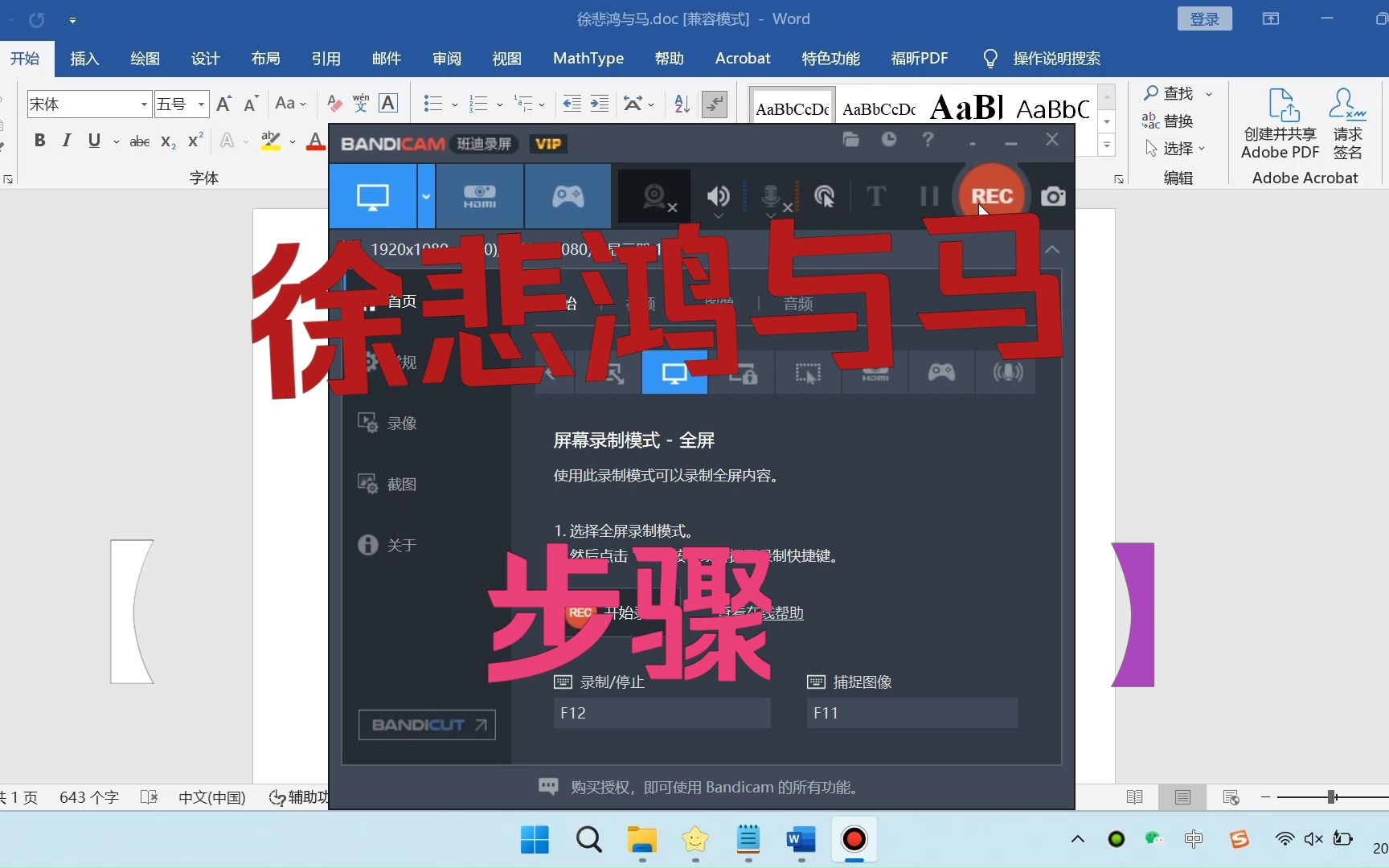
Task: Click the pause recording button
Action: pyautogui.click(x=929, y=197)
